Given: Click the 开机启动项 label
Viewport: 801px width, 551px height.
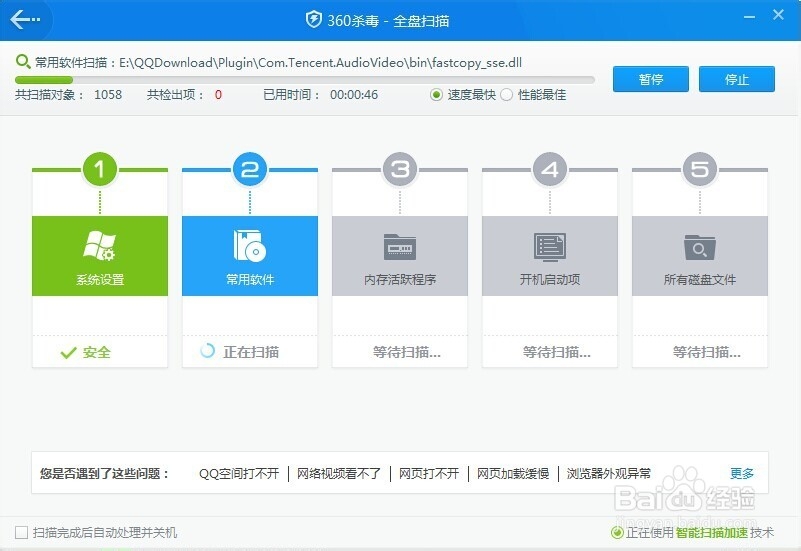Looking at the screenshot, I should [550, 280].
